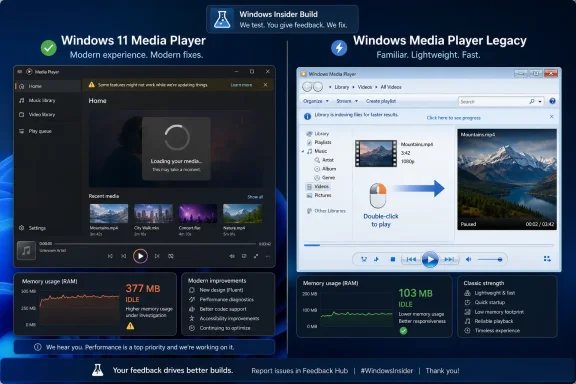Expand the arrow before the All Videos breadcrumb
Viewport: 576px width, 384px height.
click(x=376, y=87)
